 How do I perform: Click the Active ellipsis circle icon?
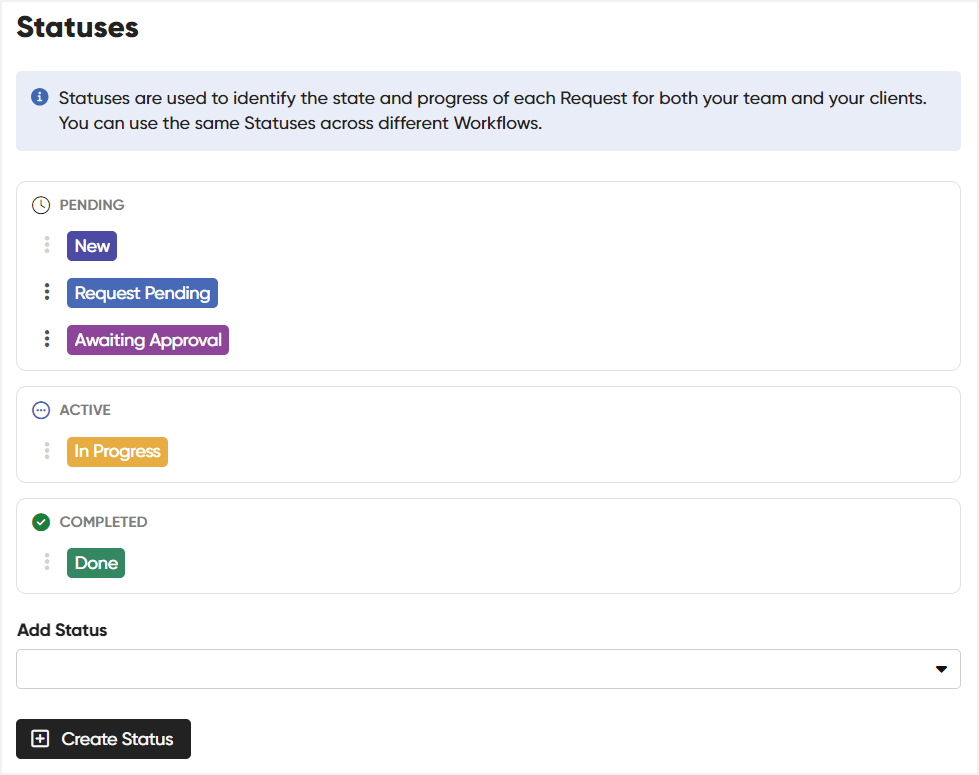coord(41,410)
